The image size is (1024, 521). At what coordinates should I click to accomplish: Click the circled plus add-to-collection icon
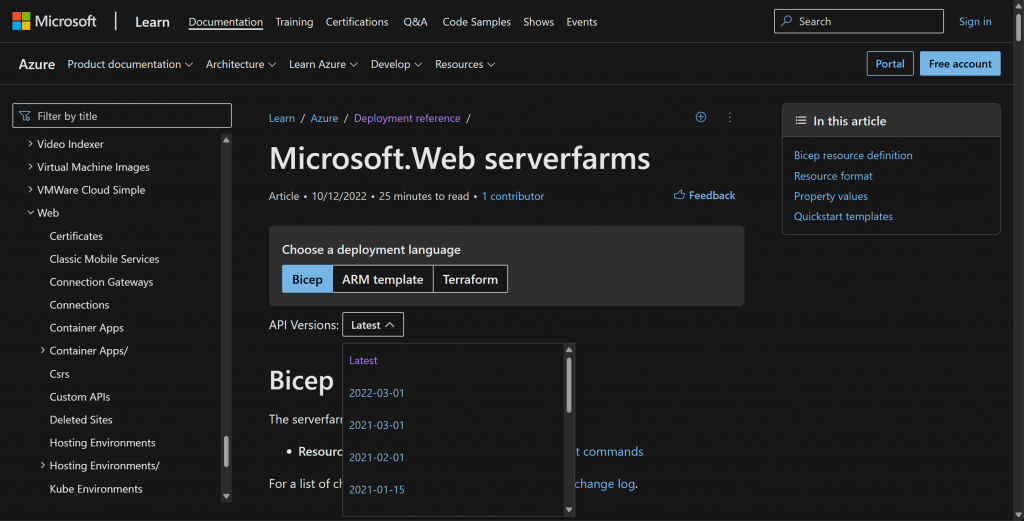[x=701, y=117]
